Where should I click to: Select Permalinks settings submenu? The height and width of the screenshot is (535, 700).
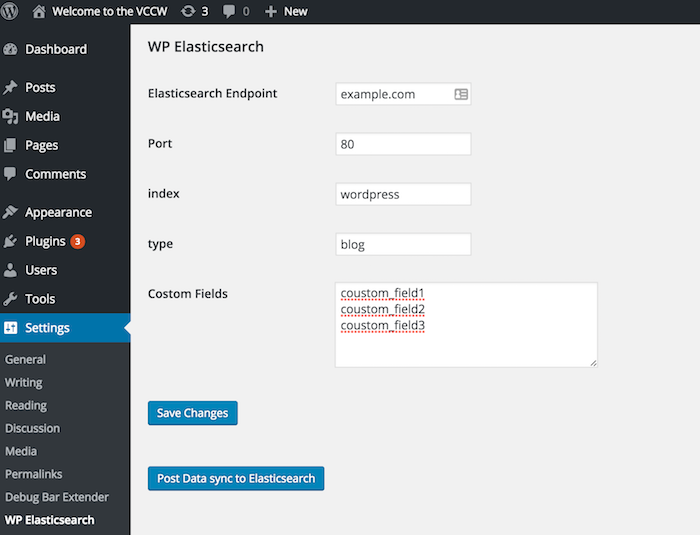32,474
